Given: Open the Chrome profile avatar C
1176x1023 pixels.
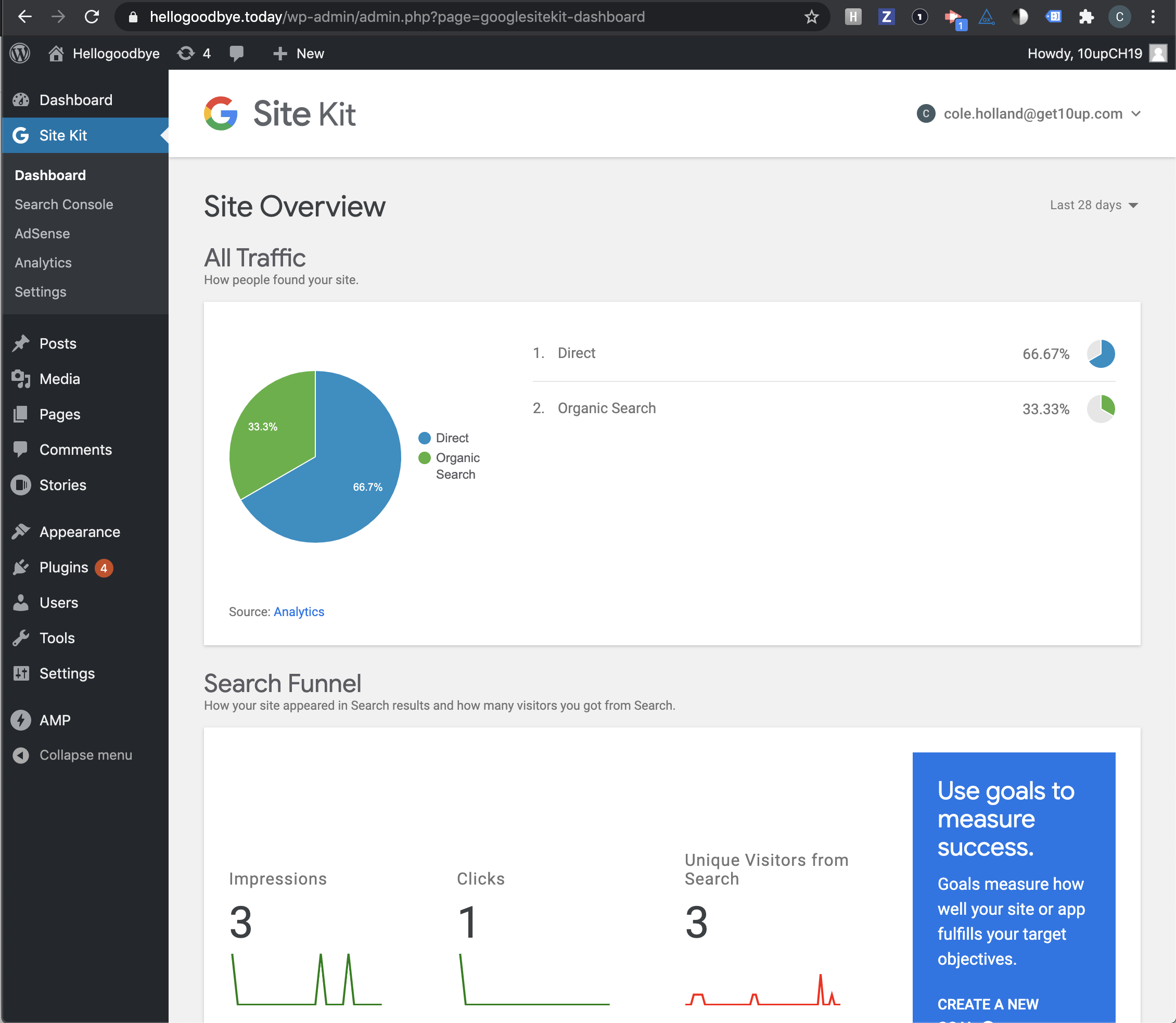Looking at the screenshot, I should (x=1119, y=17).
